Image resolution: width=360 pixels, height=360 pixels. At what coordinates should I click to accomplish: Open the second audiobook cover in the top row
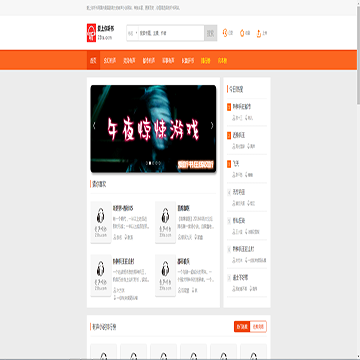tap(165, 222)
